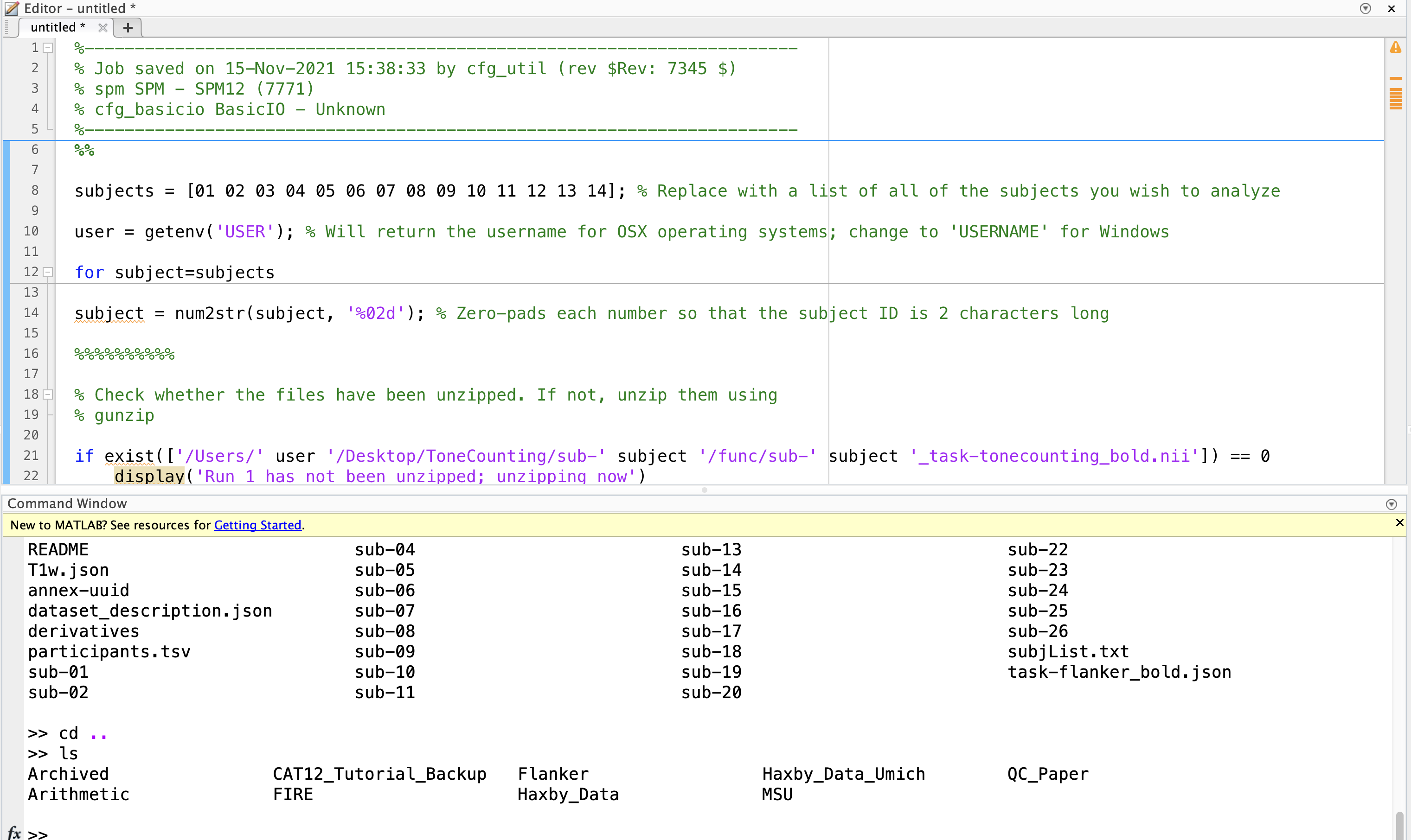Close the Editor panel with the X
This screenshot has height=840, width=1411.
(1391, 8)
